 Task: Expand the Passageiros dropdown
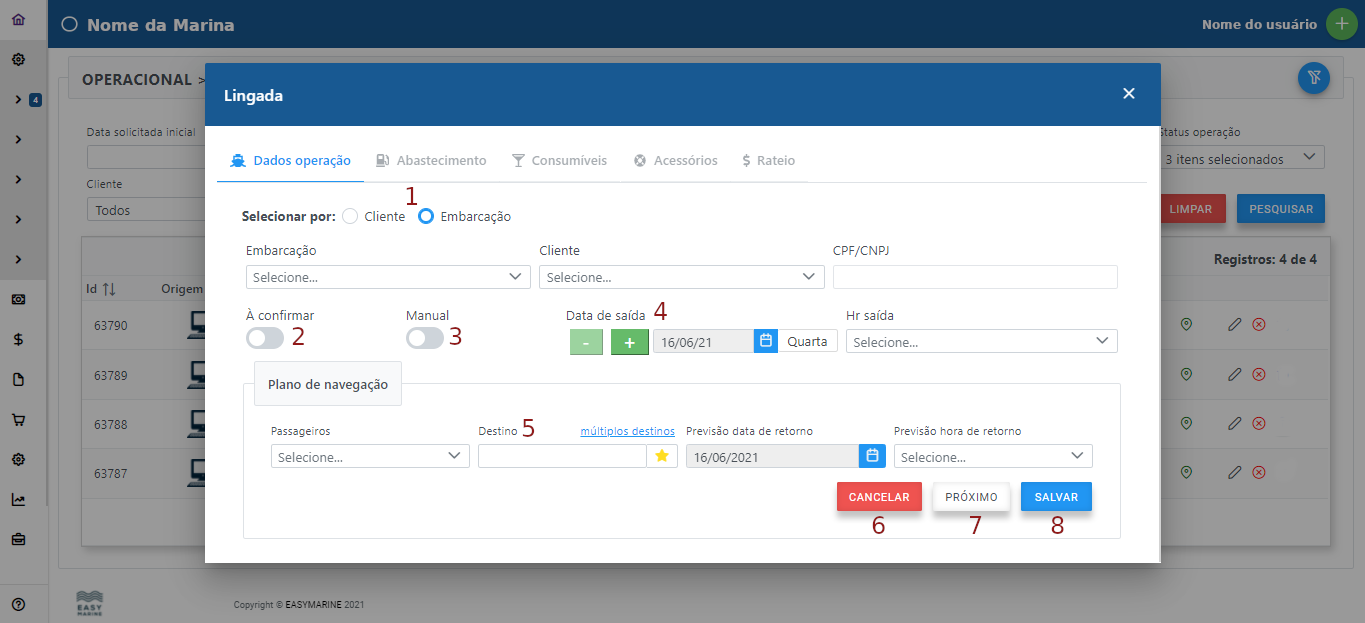pyautogui.click(x=370, y=457)
